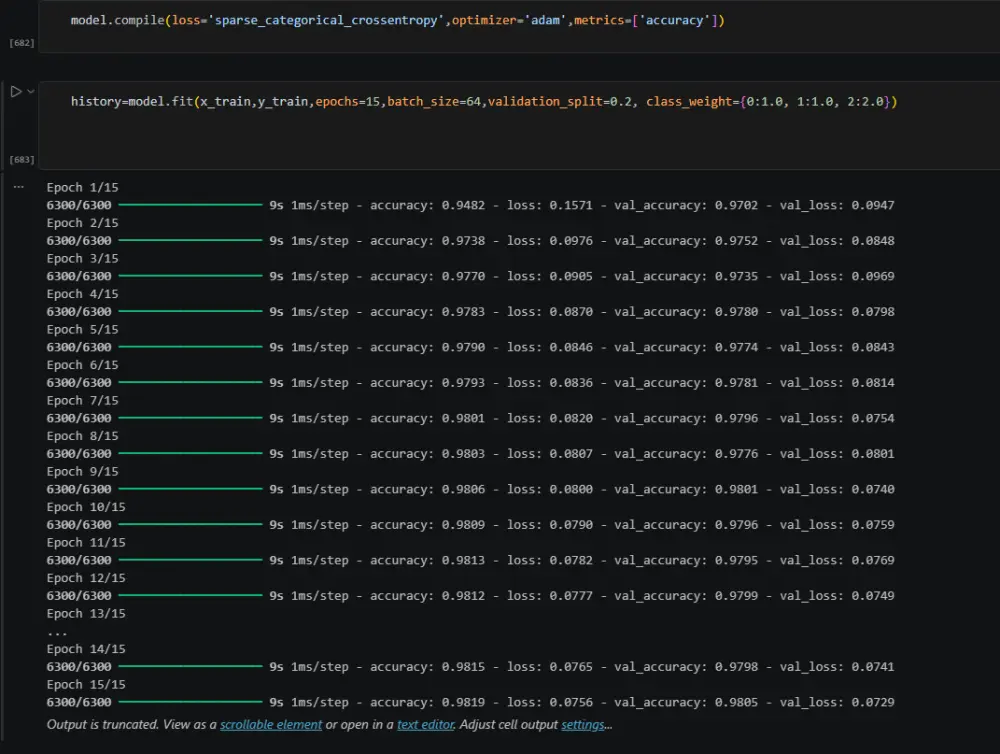The image size is (1000, 754).
Task: Click the 'Epoch 1/15' output line
Action: click(x=82, y=188)
